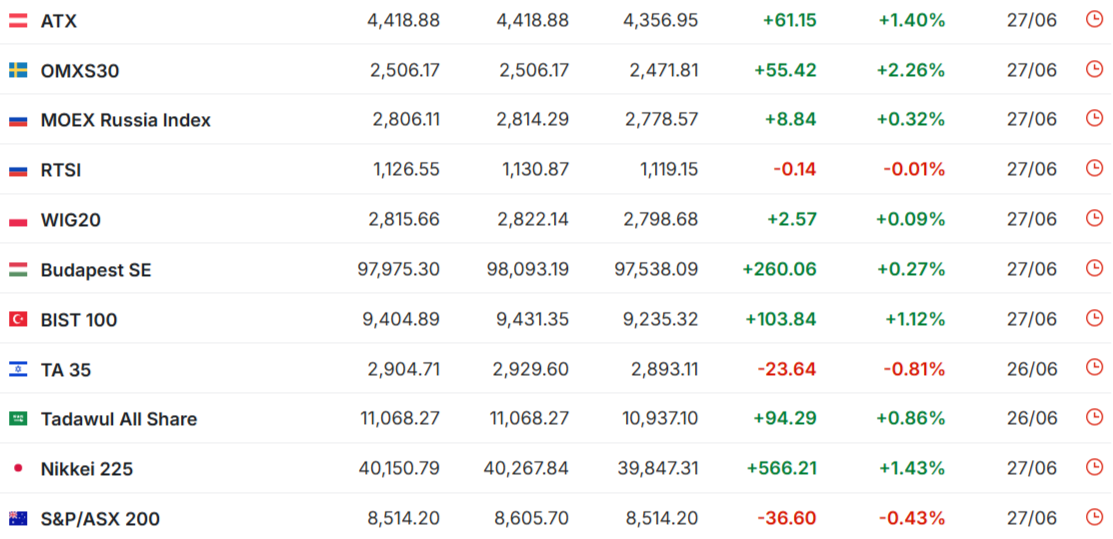Click the Australia flag next to S&P/ASX 200
The image size is (1113, 539).
18,518
